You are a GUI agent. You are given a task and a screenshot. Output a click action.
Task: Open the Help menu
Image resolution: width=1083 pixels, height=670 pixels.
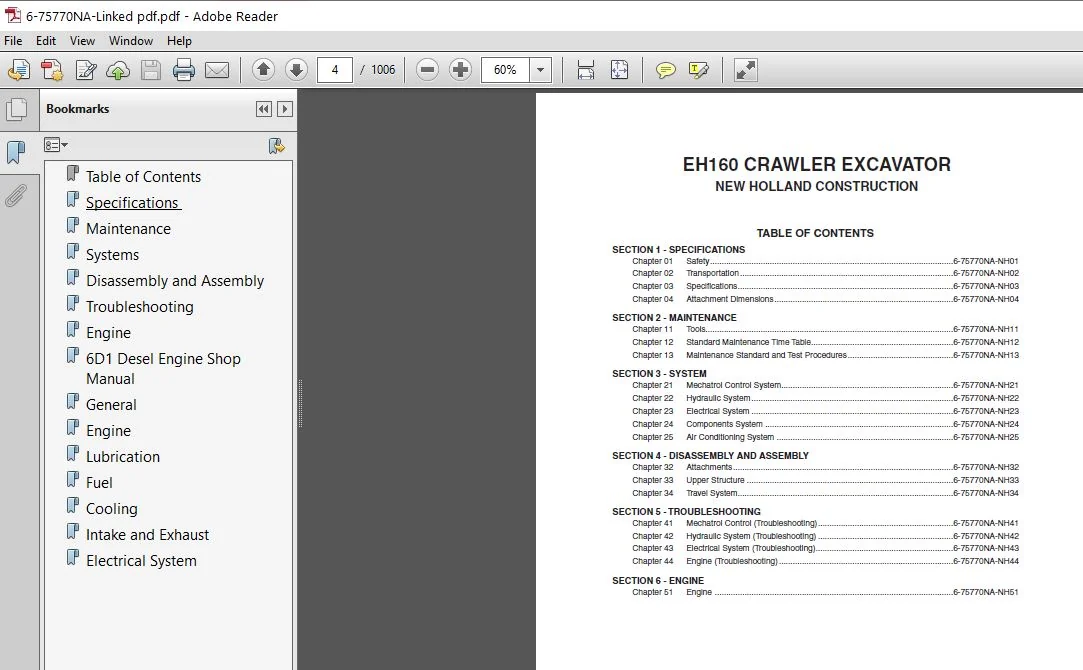click(x=179, y=41)
